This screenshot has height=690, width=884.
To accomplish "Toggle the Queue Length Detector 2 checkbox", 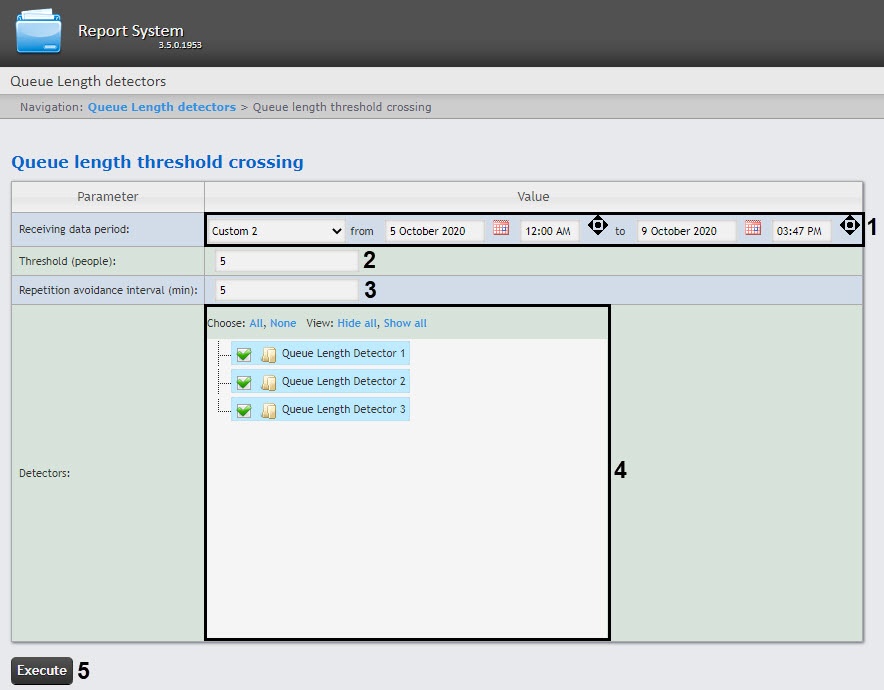I will [x=244, y=382].
